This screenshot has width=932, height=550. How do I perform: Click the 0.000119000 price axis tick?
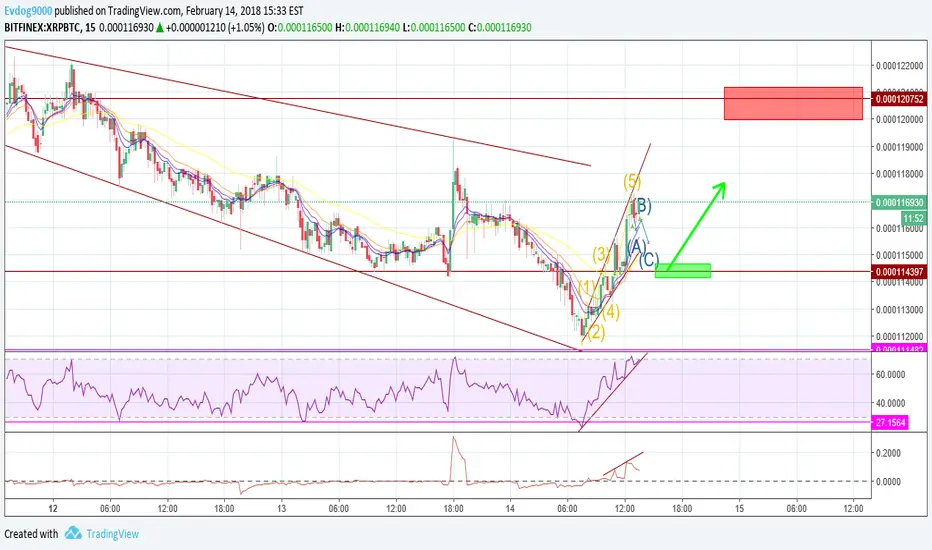[900, 147]
